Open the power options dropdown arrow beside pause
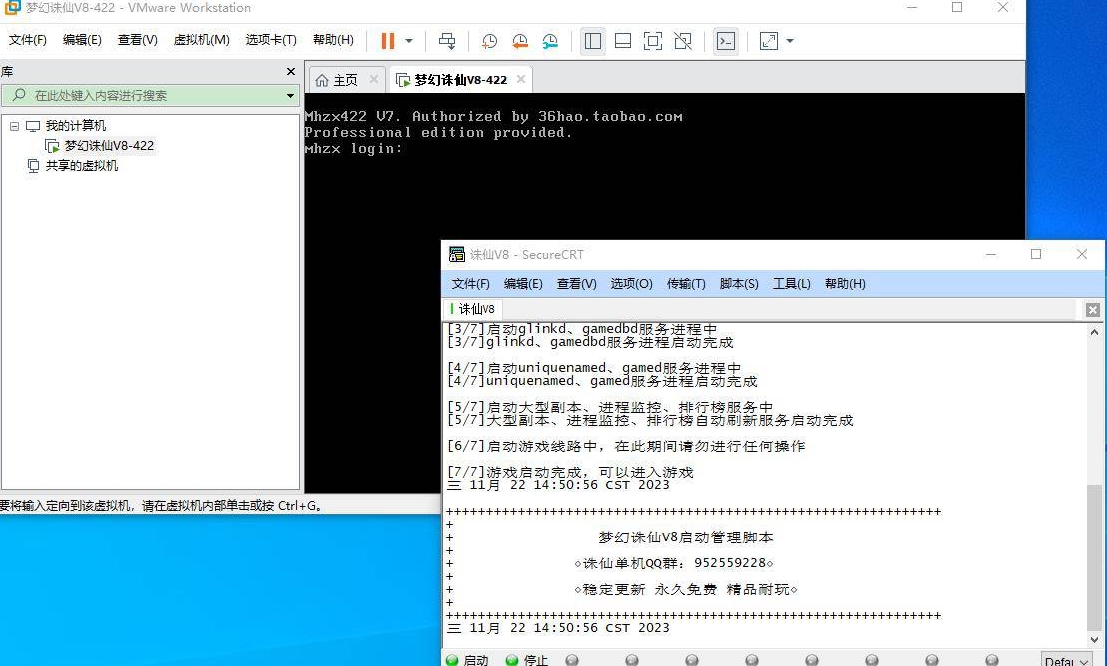 tap(409, 41)
